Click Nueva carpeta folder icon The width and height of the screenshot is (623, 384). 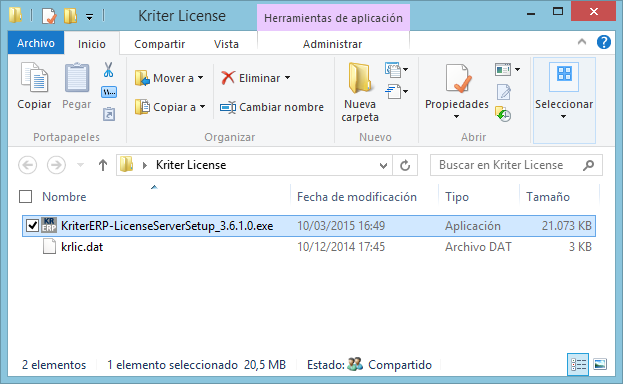[360, 78]
